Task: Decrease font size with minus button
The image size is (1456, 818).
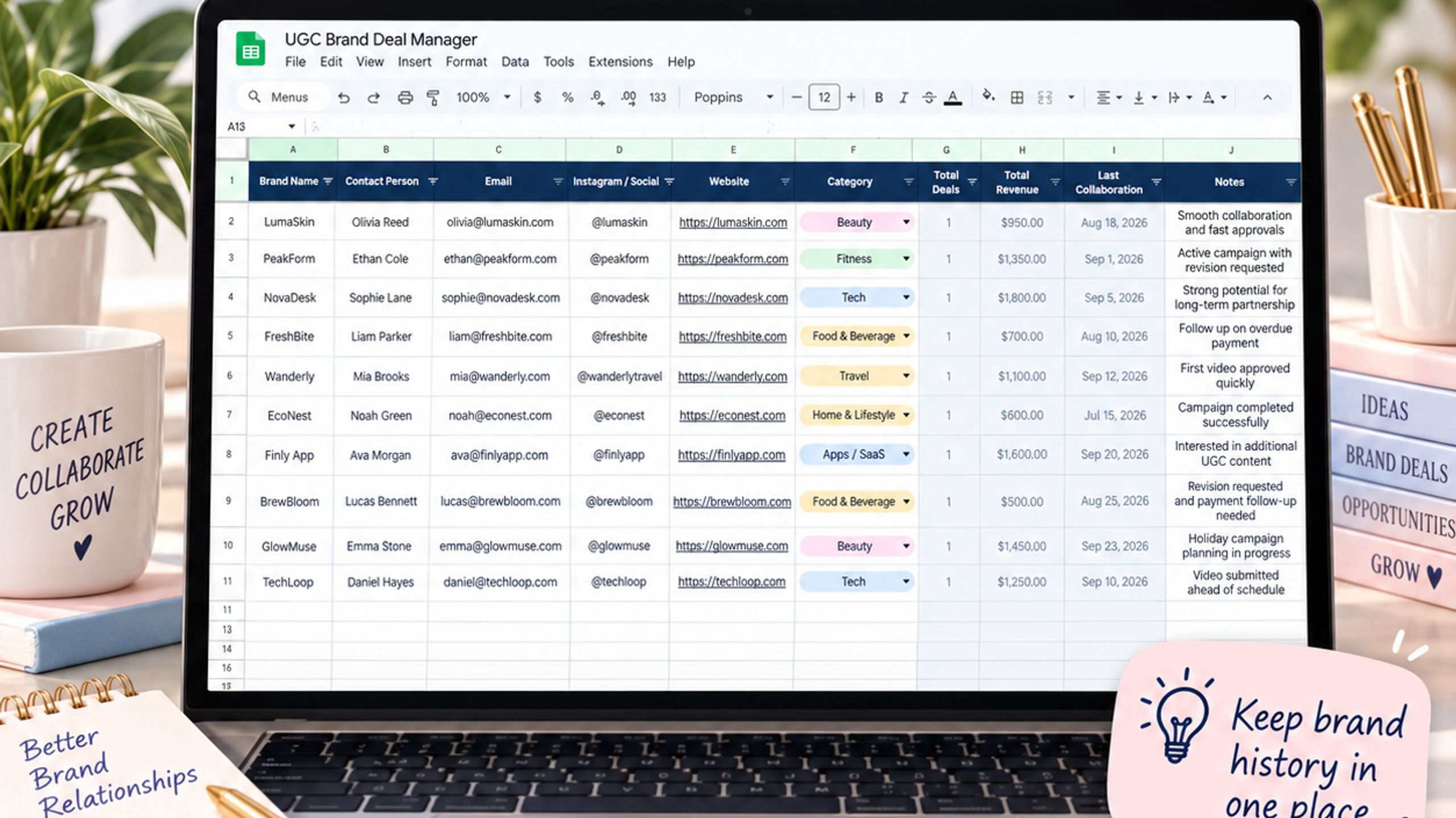Action: (x=797, y=97)
